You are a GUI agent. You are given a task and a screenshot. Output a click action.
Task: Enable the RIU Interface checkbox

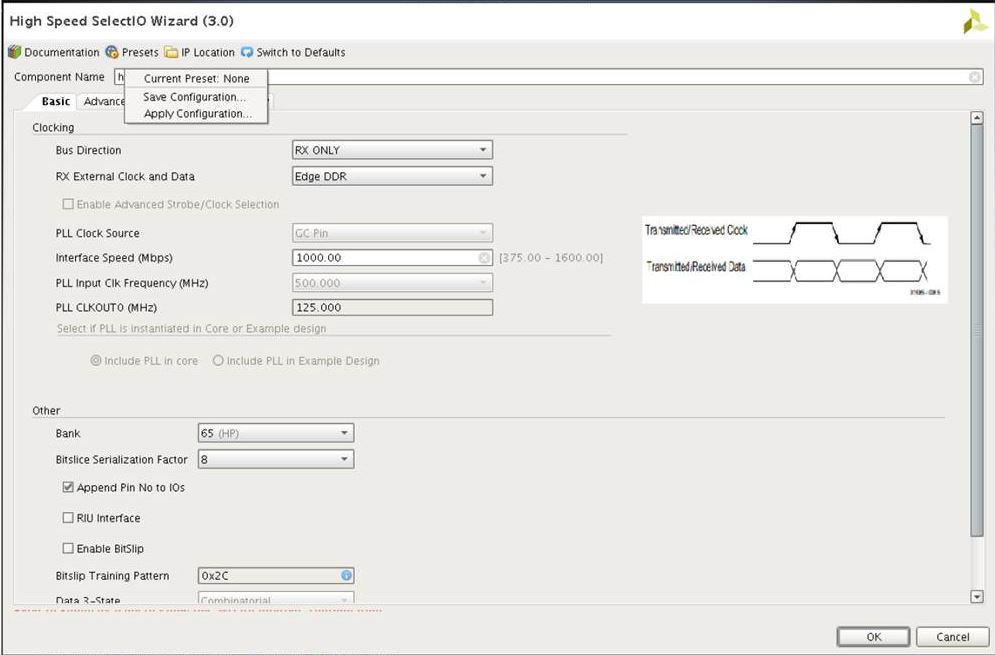[x=68, y=518]
